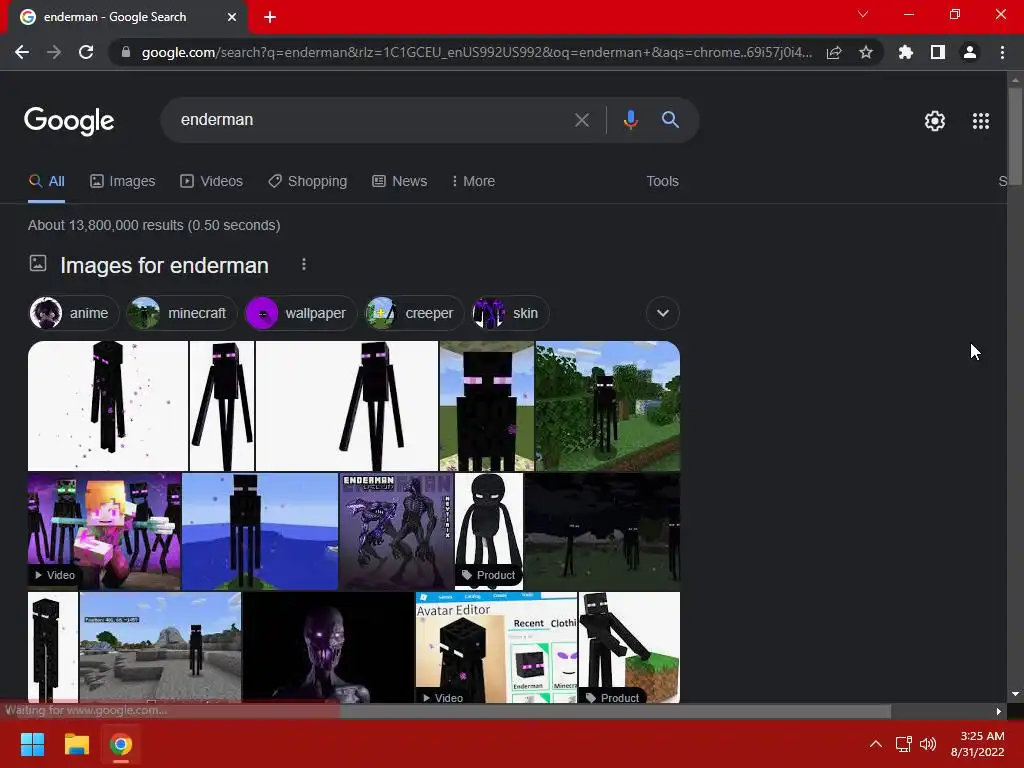Viewport: 1024px width, 768px height.
Task: Open a new browser tab
Action: [x=270, y=17]
